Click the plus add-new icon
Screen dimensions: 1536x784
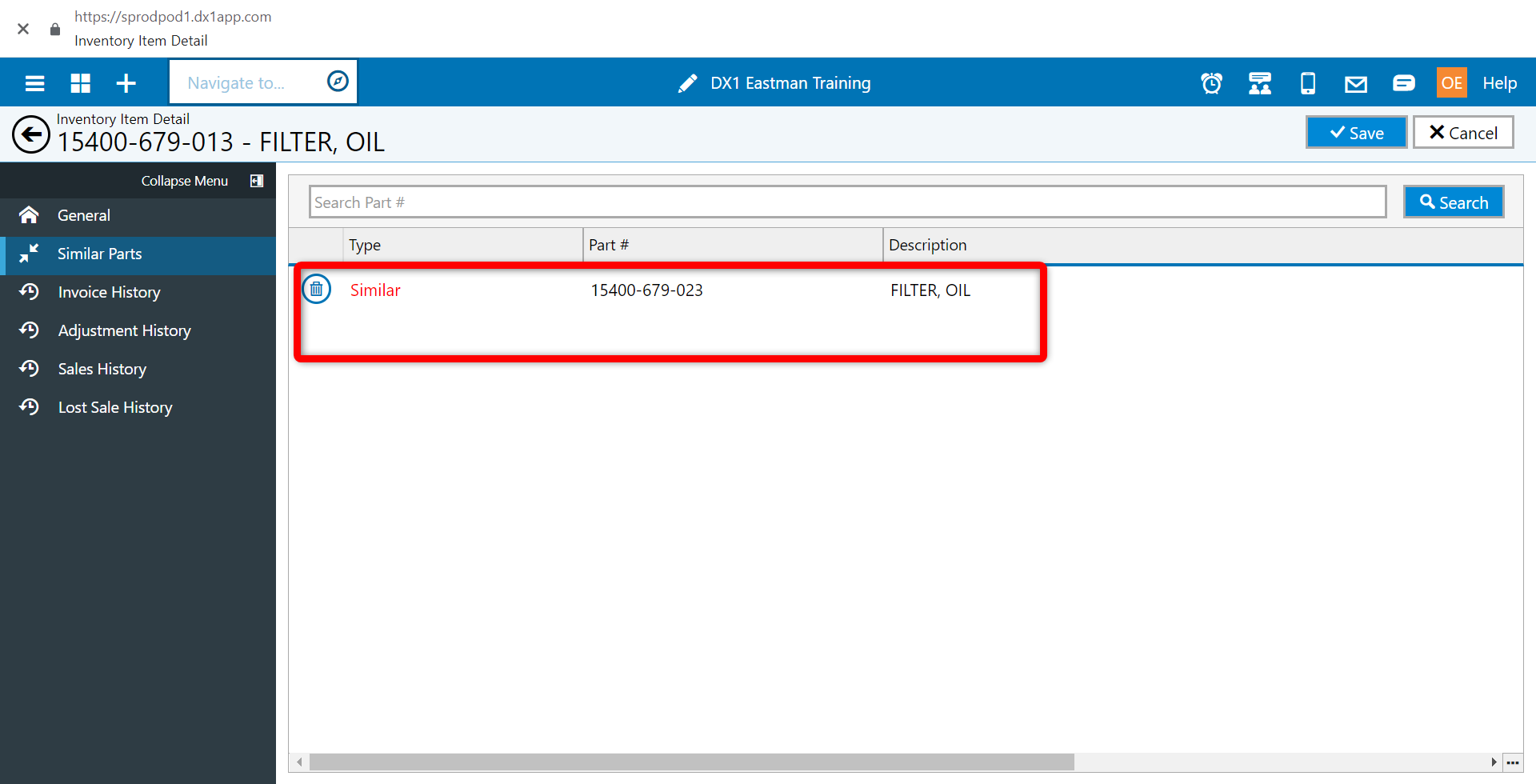(126, 83)
